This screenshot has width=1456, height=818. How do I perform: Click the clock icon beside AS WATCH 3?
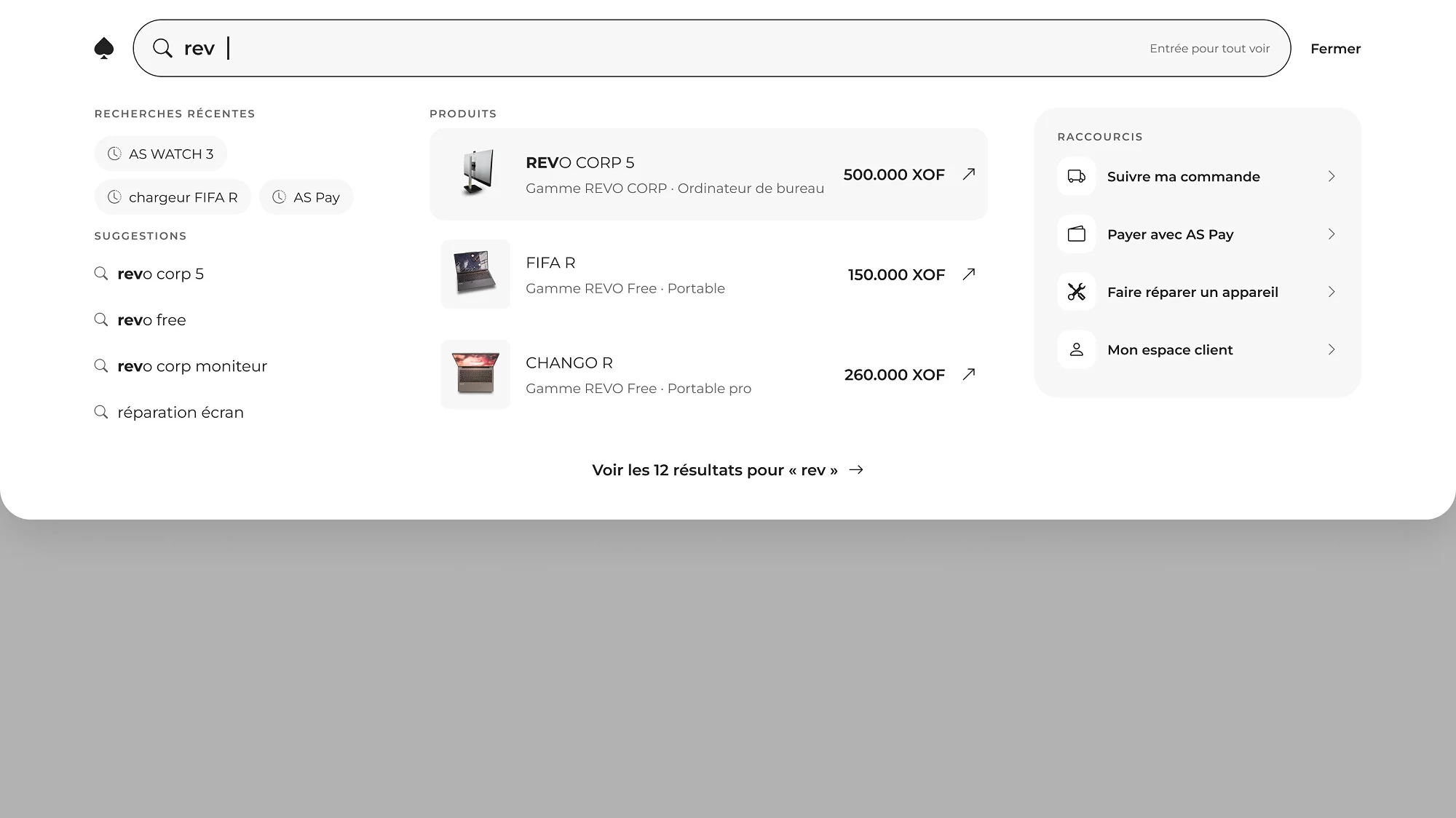click(114, 154)
